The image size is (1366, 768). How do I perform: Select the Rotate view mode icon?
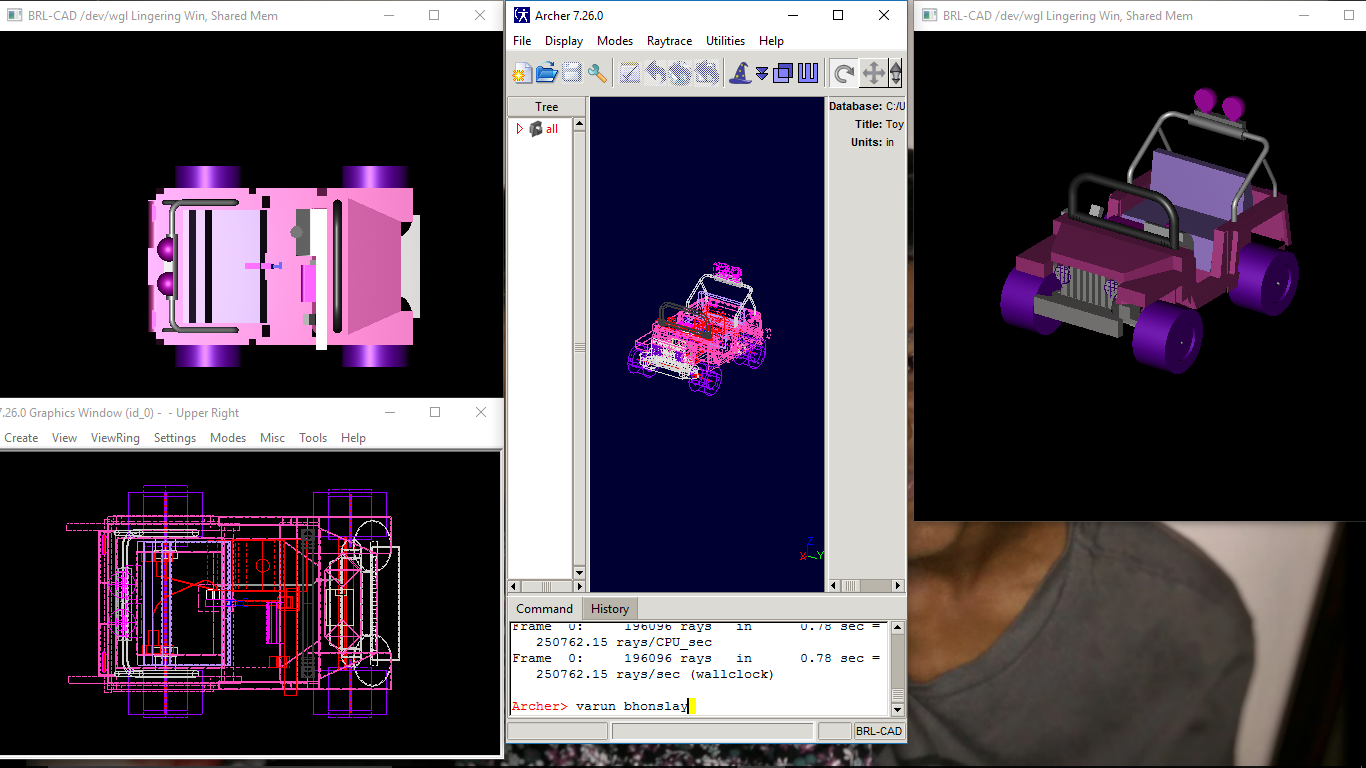click(x=844, y=73)
